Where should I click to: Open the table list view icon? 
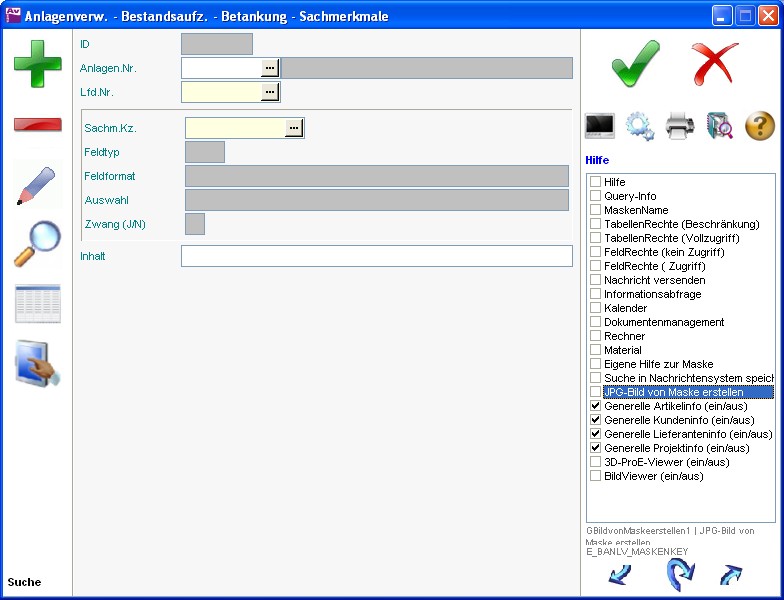pos(37,304)
